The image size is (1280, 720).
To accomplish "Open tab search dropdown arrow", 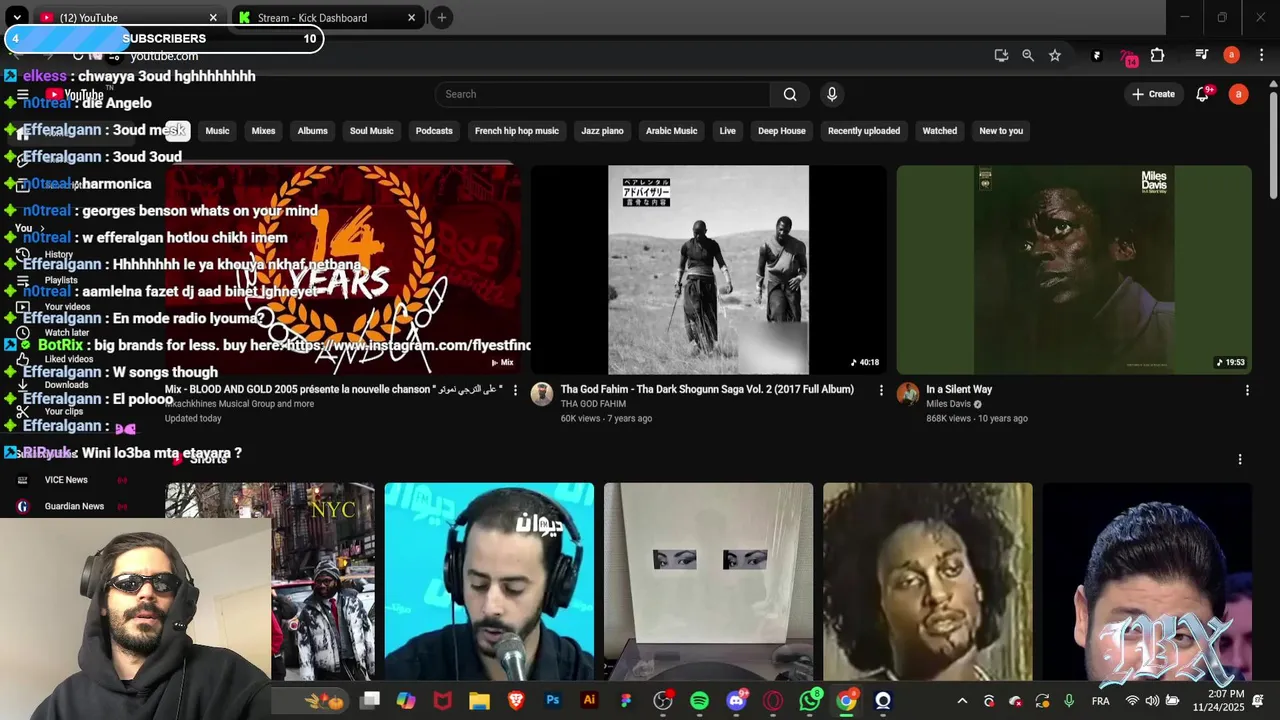I will (17, 17).
